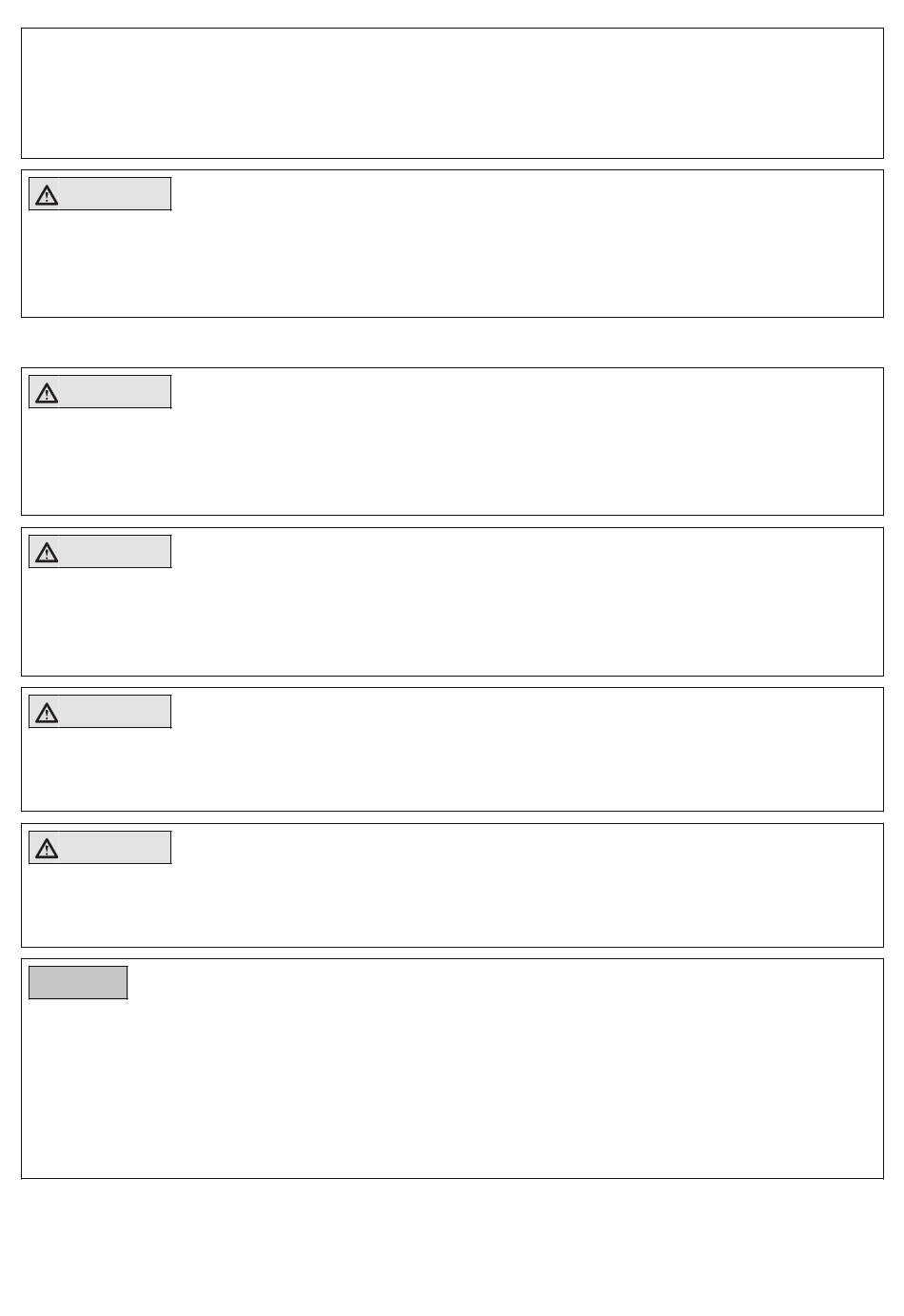
Task: Click the blank label beside the first warning icon
Action: point(114,194)
